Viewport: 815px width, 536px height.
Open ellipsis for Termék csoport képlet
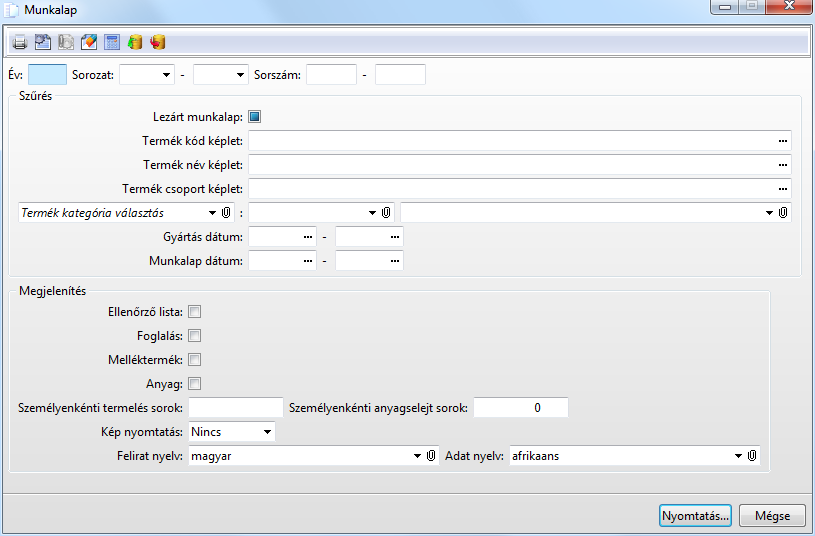[783, 189]
